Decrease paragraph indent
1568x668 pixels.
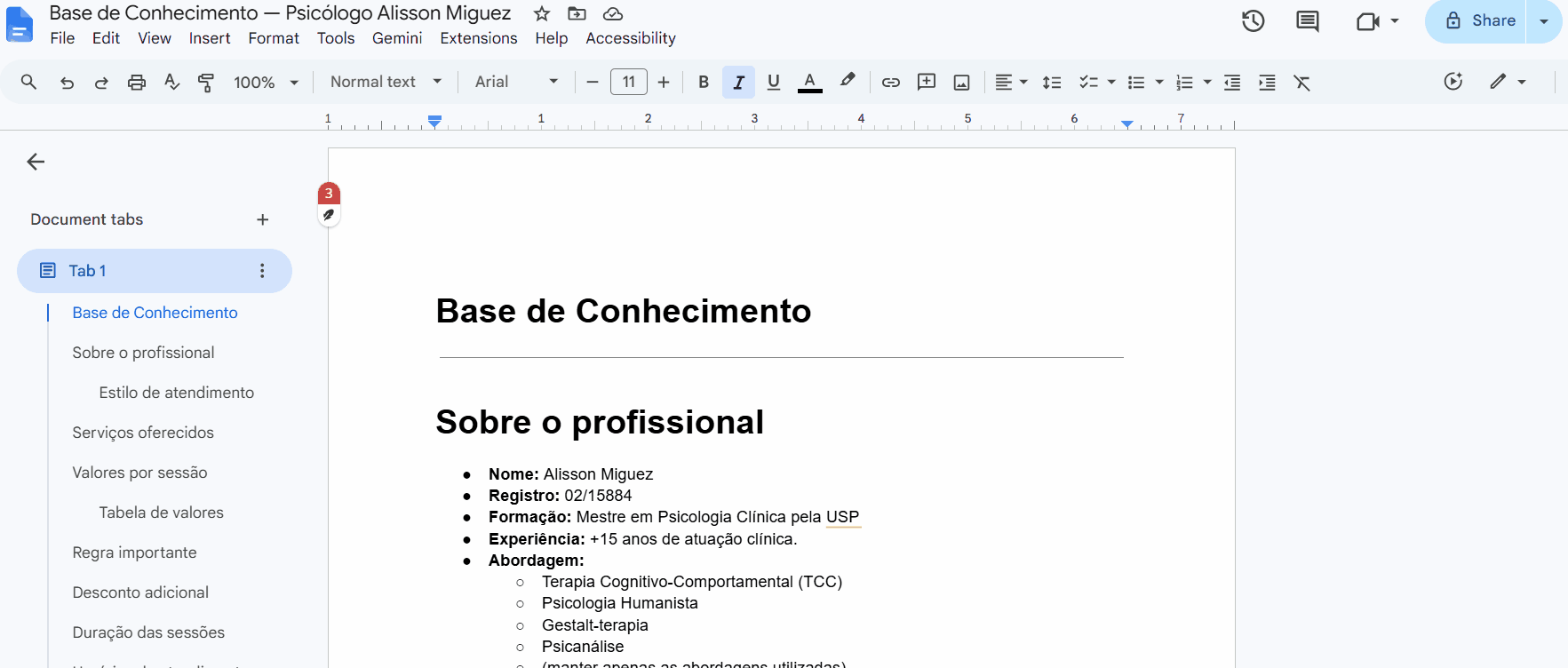1232,82
